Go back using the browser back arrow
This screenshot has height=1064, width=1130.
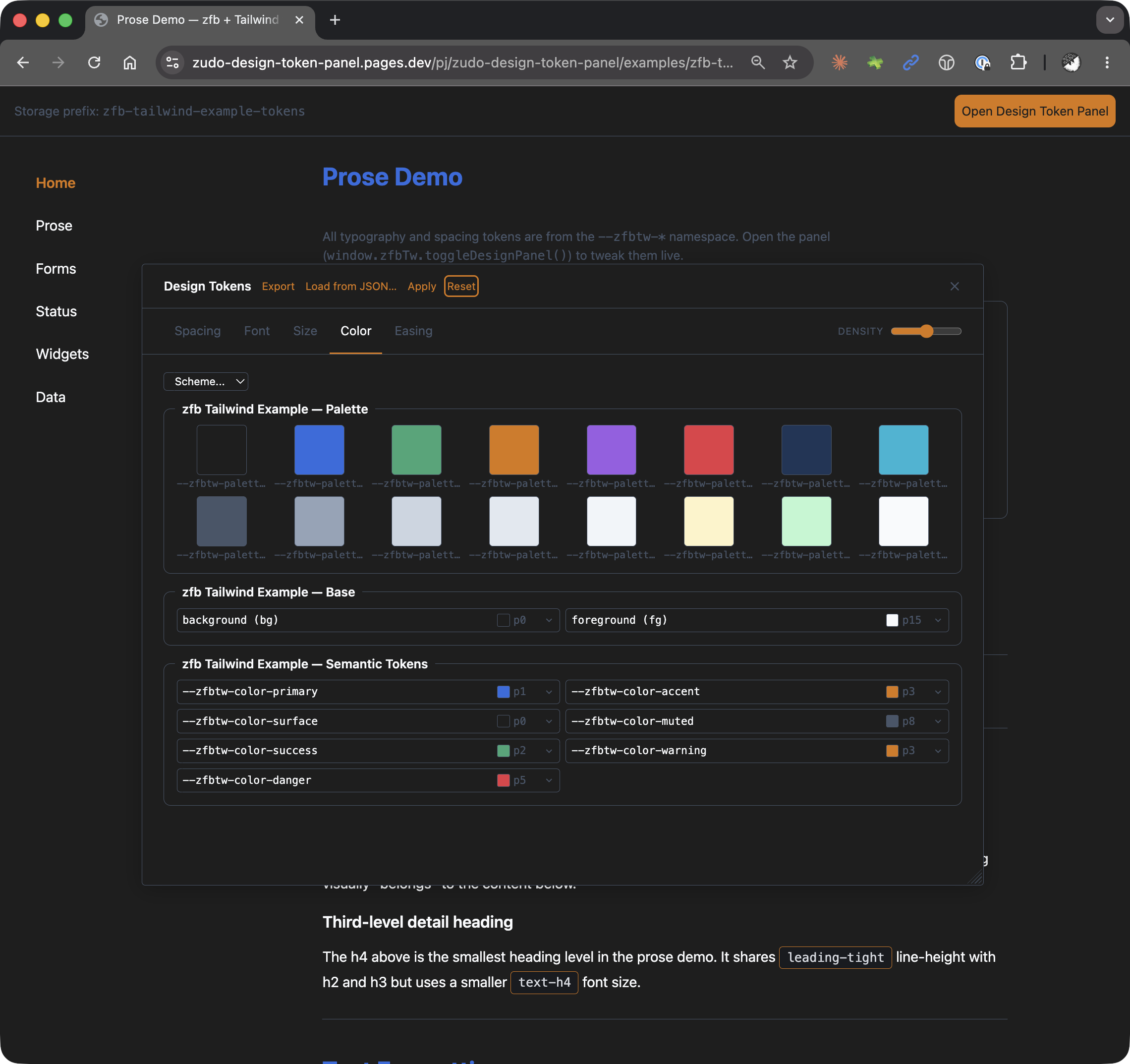coord(23,62)
